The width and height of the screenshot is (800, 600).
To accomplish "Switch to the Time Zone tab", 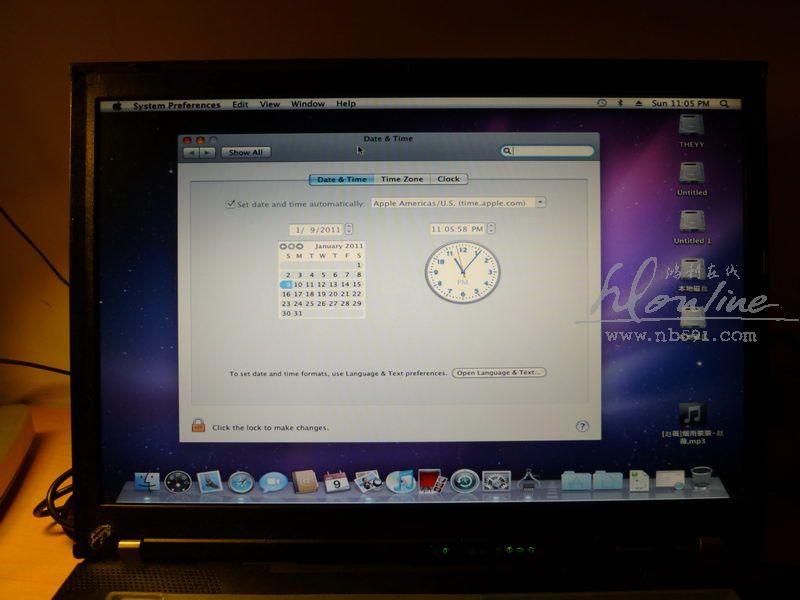I will click(x=402, y=179).
